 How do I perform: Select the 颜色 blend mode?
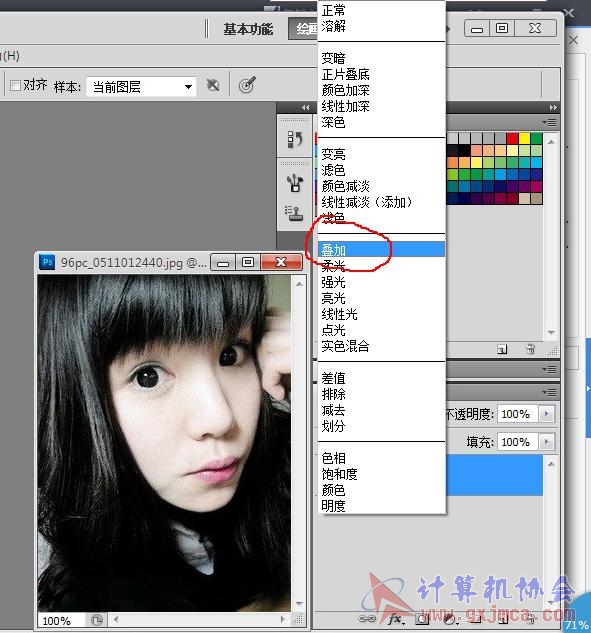(x=381, y=490)
